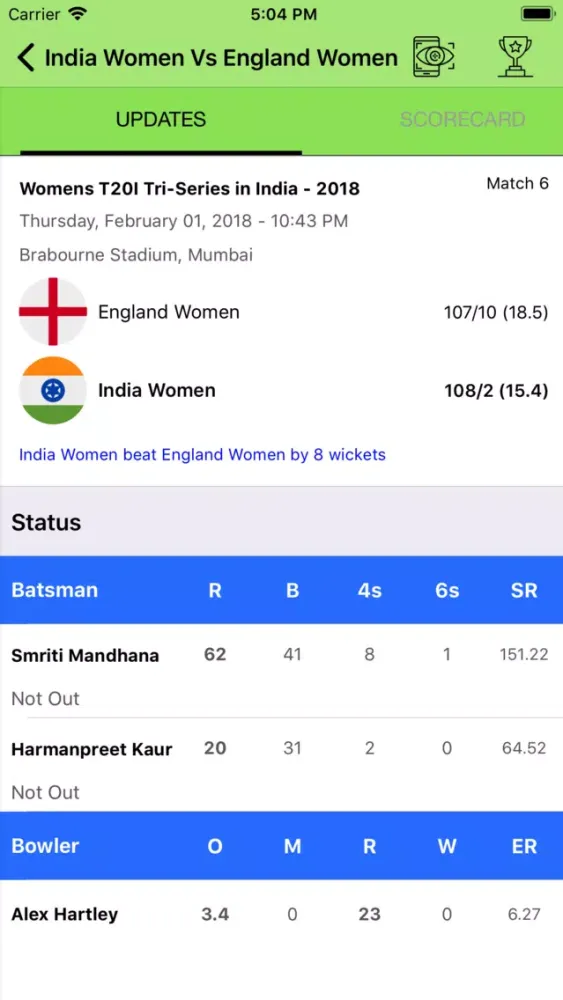Open India Women beat England Women result link
Screen dimensions: 563x1000
tap(202, 455)
